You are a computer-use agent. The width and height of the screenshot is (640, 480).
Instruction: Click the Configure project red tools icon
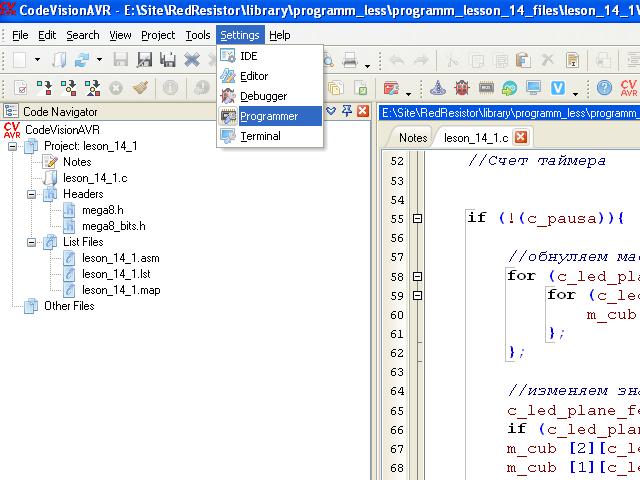point(391,88)
